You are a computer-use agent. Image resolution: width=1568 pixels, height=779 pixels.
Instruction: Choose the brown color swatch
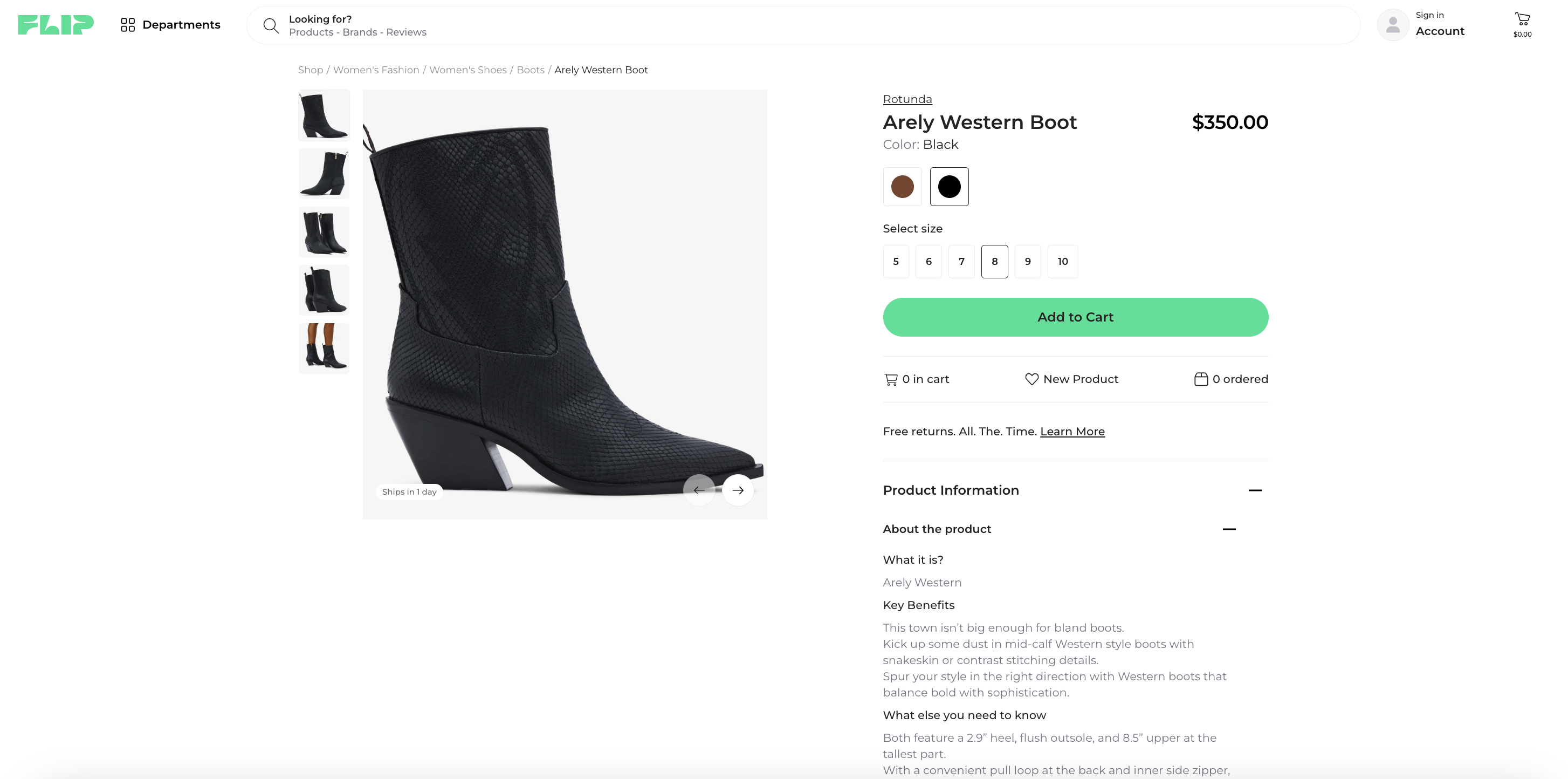[x=902, y=187]
